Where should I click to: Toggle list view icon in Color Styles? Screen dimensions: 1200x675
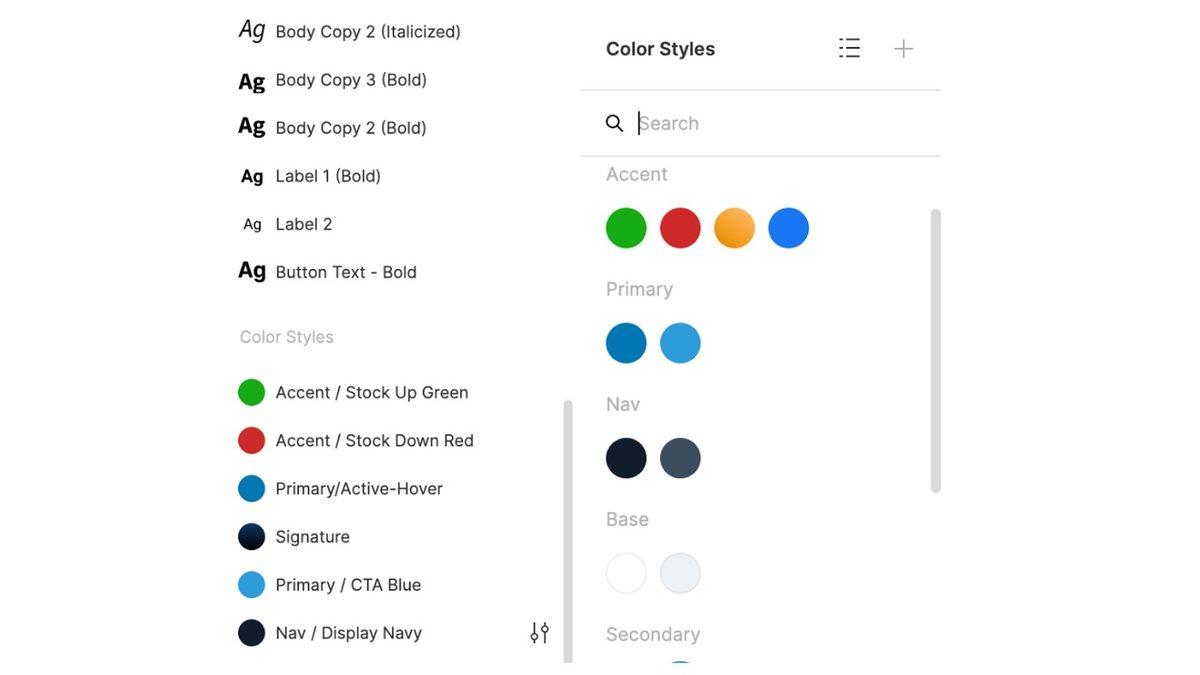(x=849, y=48)
